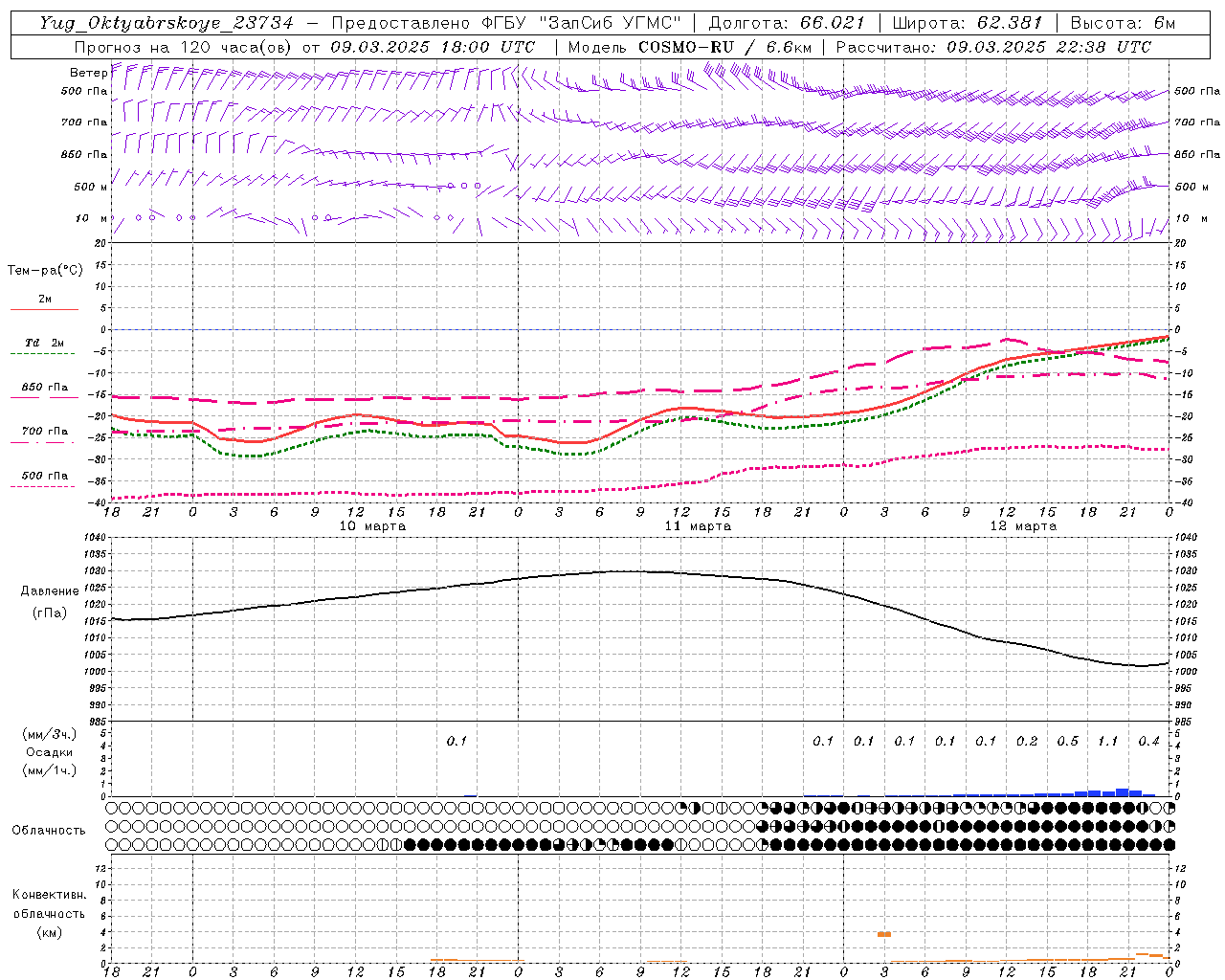Select the elevation text "Высота: 6м"
The image size is (1225, 980).
point(1123,23)
